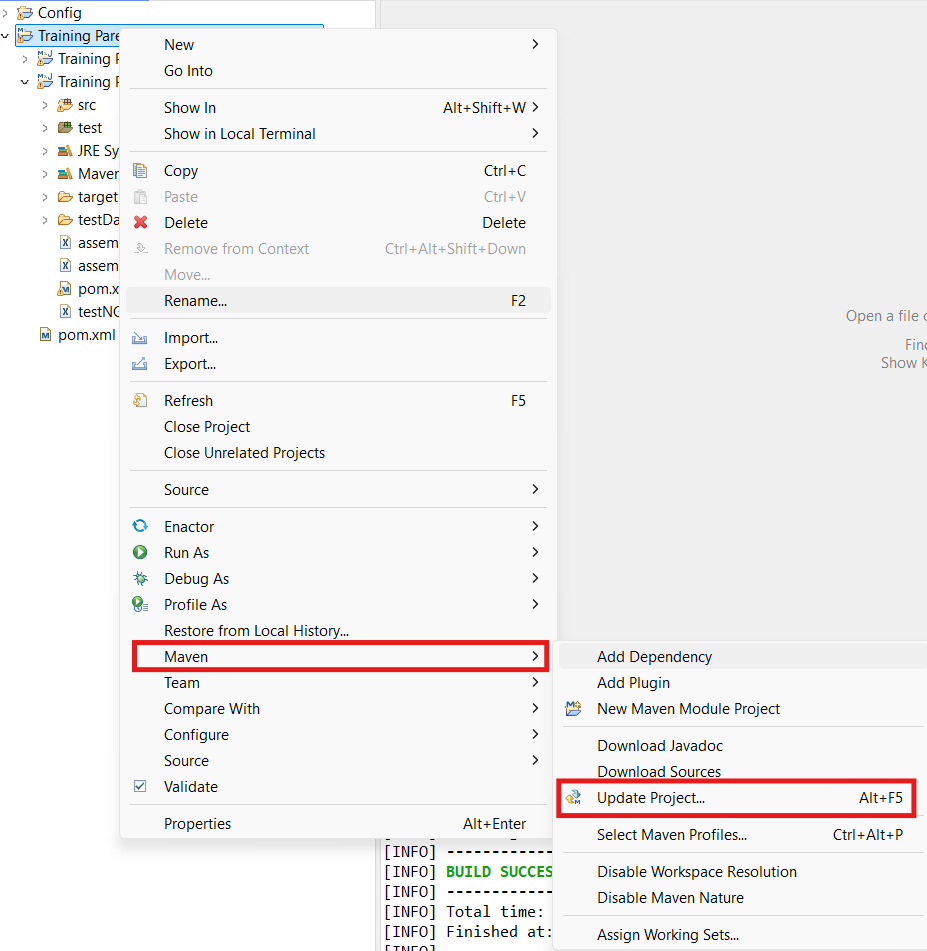Click the test source folder icon
Image resolution: width=927 pixels, height=951 pixels.
(65, 128)
